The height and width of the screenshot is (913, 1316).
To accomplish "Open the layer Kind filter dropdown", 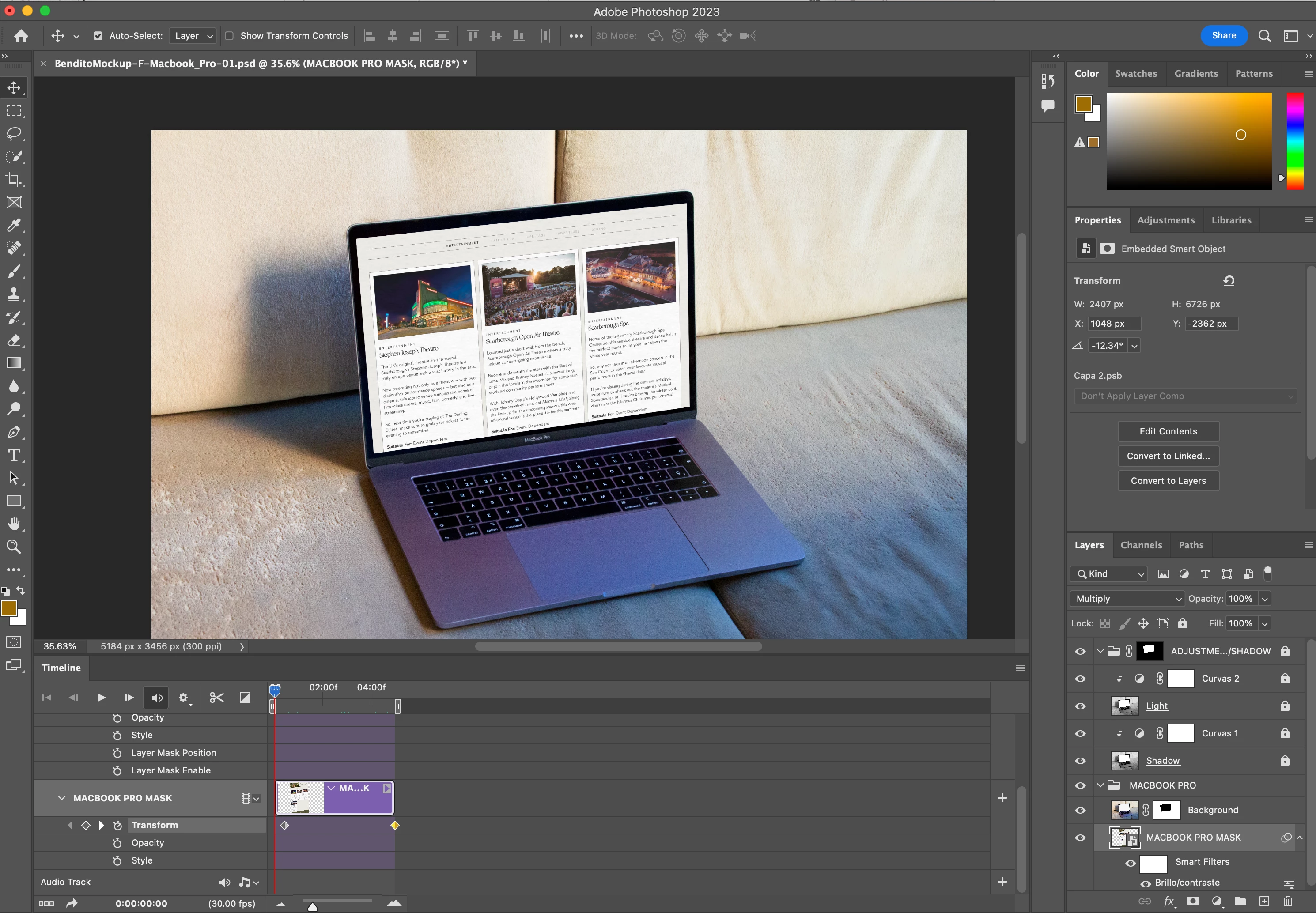I will 1110,574.
